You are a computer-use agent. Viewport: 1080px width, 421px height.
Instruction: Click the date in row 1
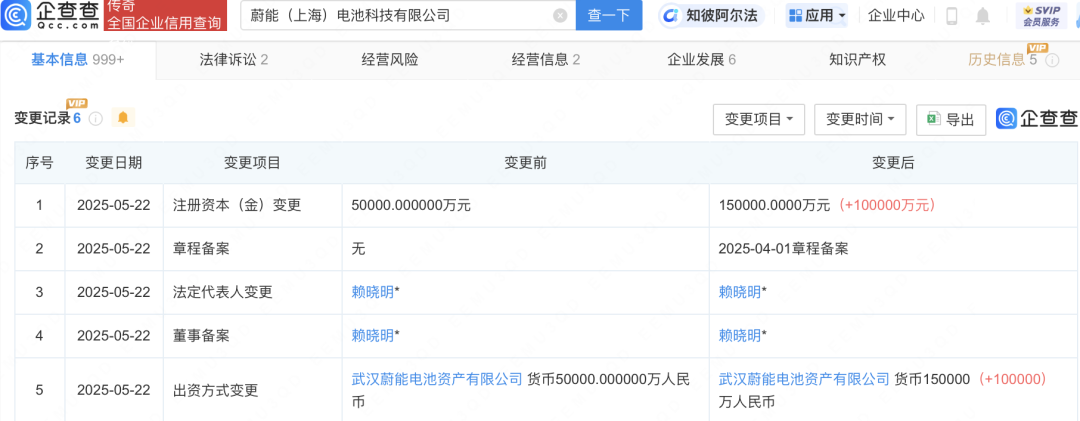[x=114, y=205]
